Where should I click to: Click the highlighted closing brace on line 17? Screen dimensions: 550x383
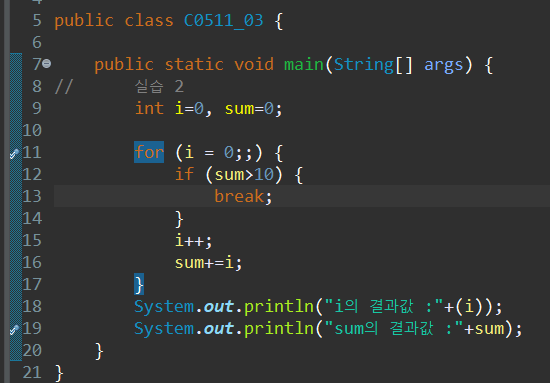click(139, 284)
